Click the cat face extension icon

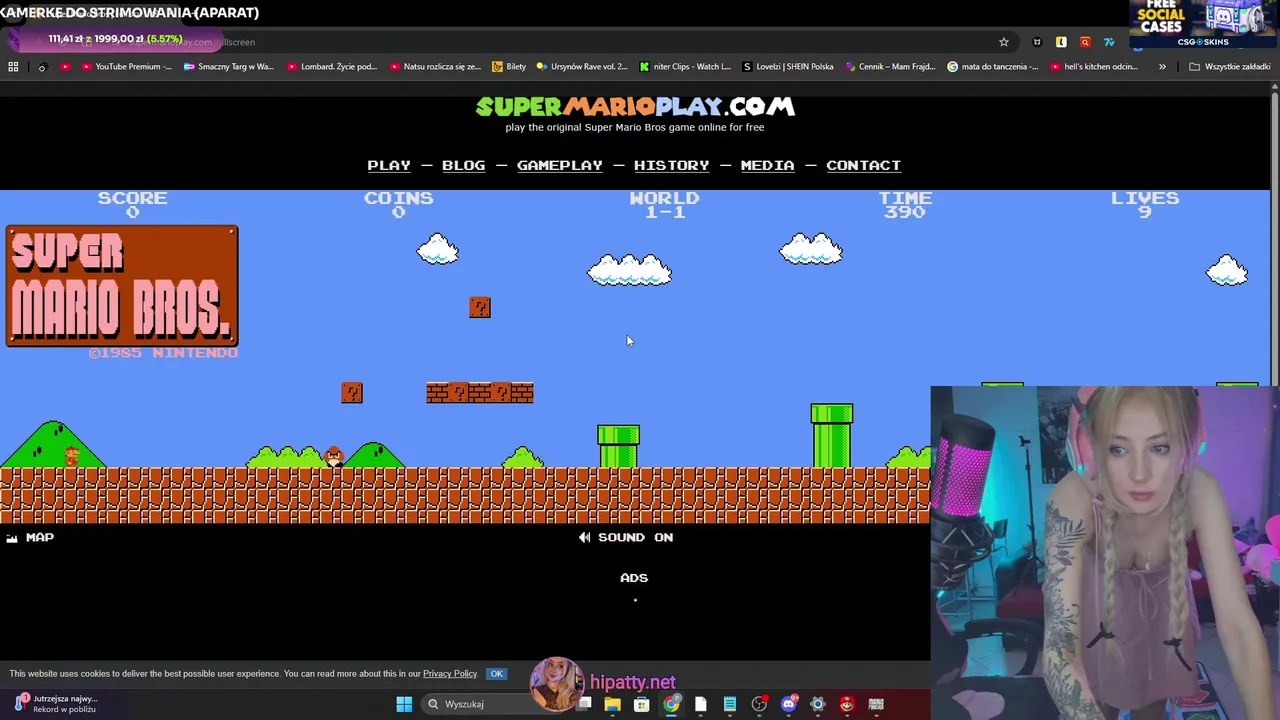pyautogui.click(x=1037, y=42)
